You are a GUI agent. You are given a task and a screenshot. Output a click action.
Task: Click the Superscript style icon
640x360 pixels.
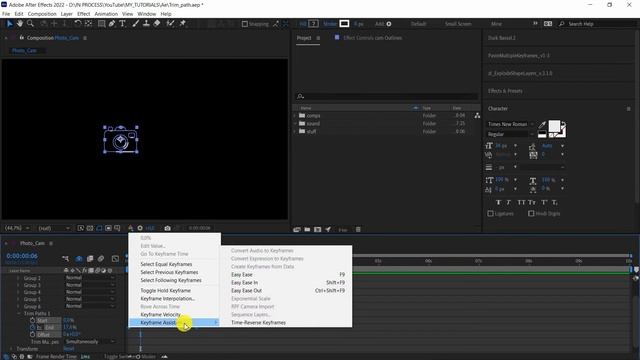pyautogui.click(x=544, y=202)
